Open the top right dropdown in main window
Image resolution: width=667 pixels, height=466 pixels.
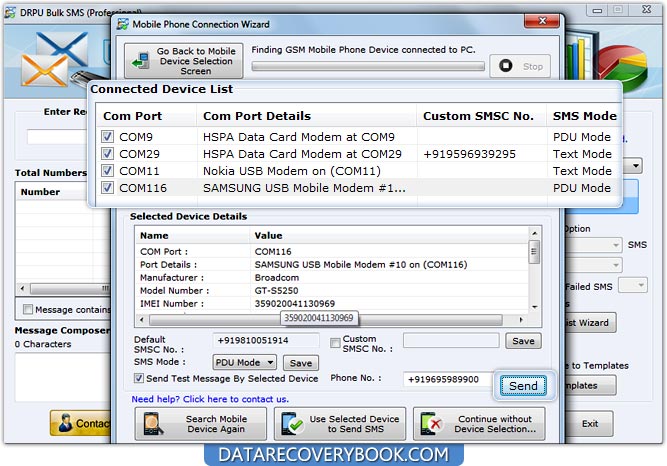pos(633,165)
